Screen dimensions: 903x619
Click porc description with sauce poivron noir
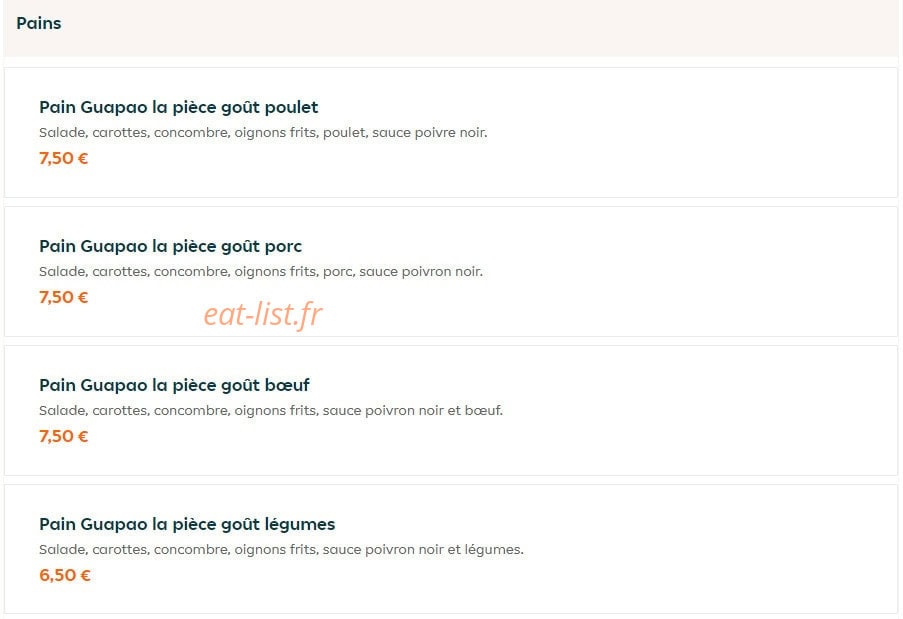pos(261,272)
